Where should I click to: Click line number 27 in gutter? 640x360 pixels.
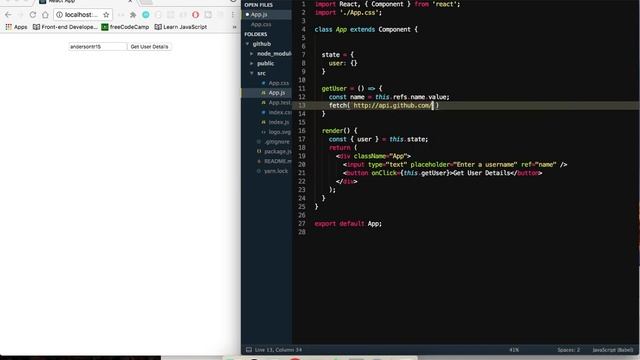pyautogui.click(x=302, y=224)
